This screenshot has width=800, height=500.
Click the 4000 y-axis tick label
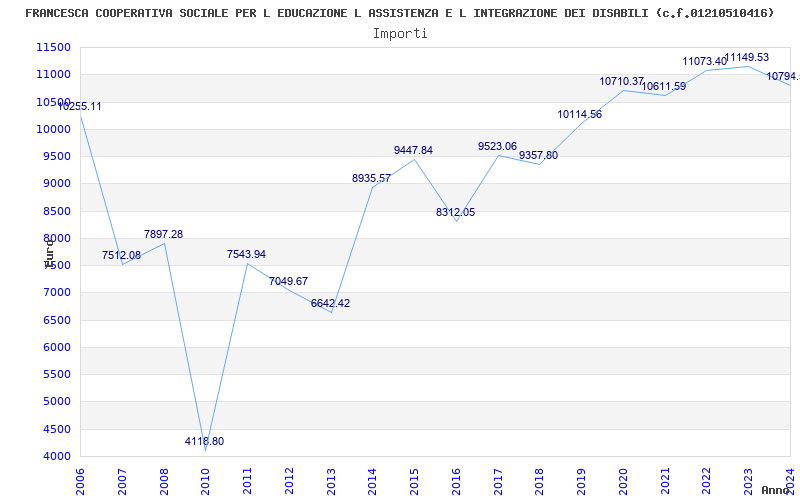[x=56, y=457]
